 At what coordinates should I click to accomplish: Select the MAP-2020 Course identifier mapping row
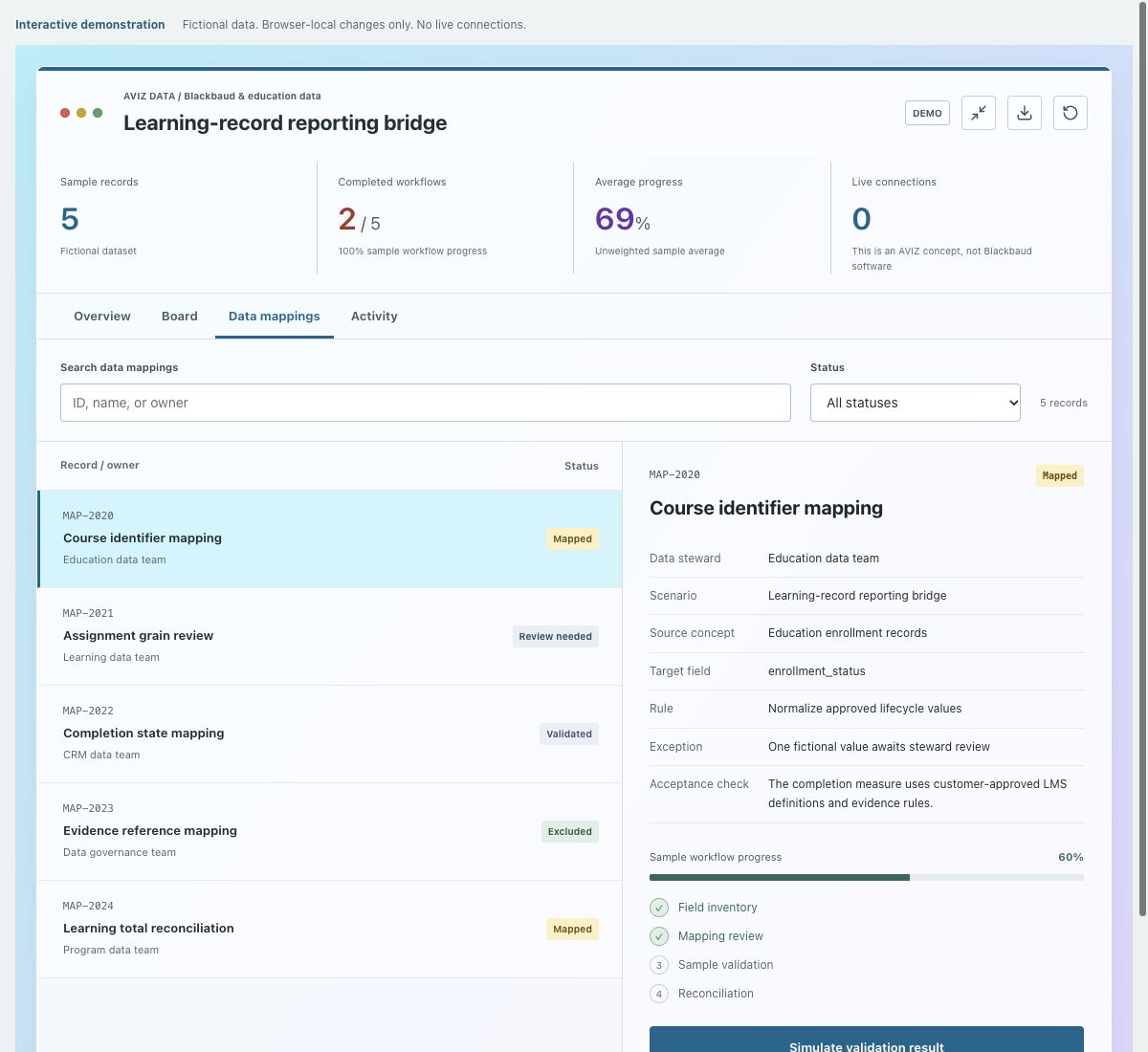tap(330, 538)
